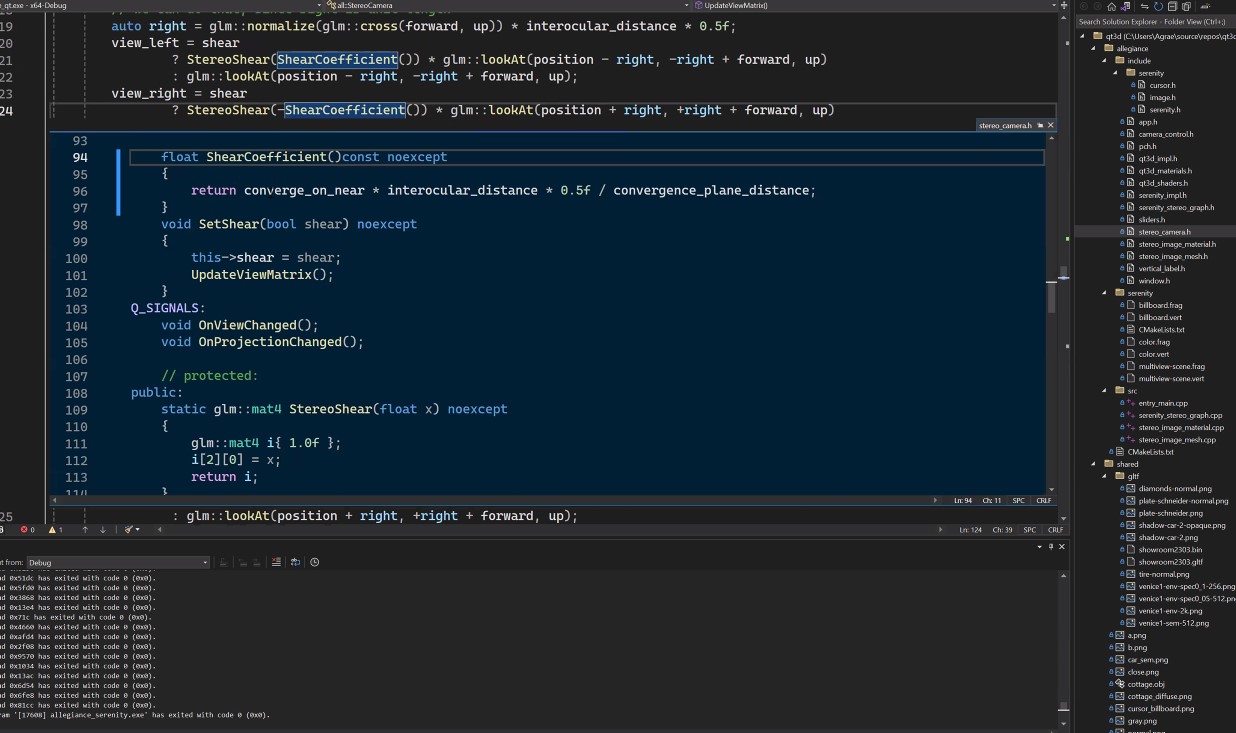Click the peek window vertical scrollbar thumb
Viewport: 1236px width, 733px height.
pos(1051,297)
